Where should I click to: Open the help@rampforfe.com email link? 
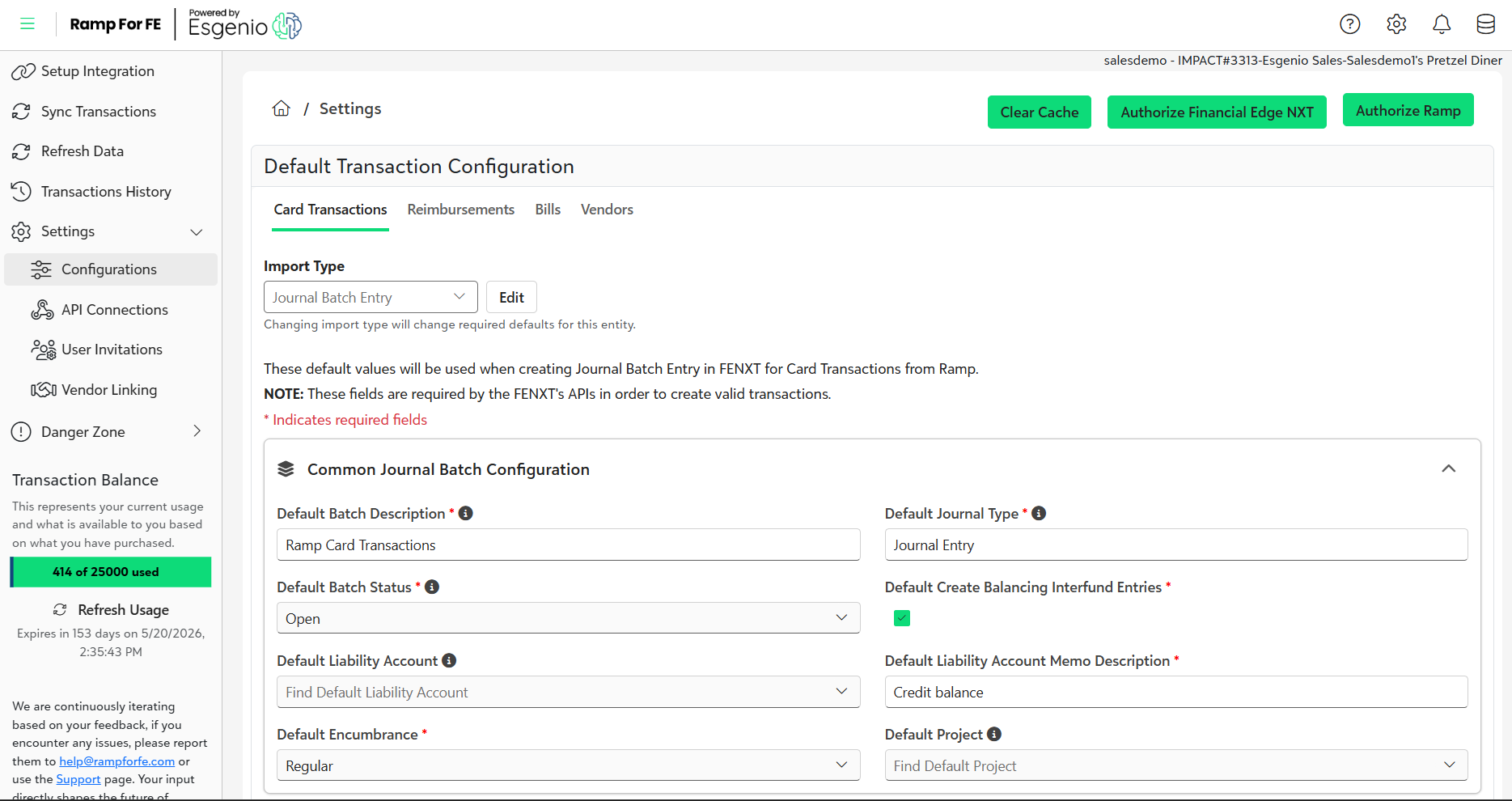pos(117,761)
